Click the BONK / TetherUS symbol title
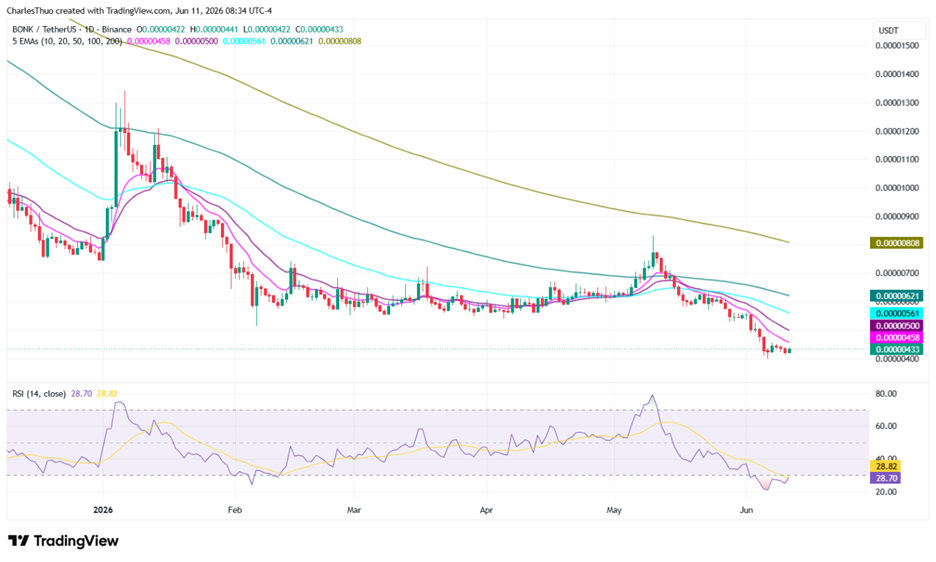936x562 pixels. (46, 29)
